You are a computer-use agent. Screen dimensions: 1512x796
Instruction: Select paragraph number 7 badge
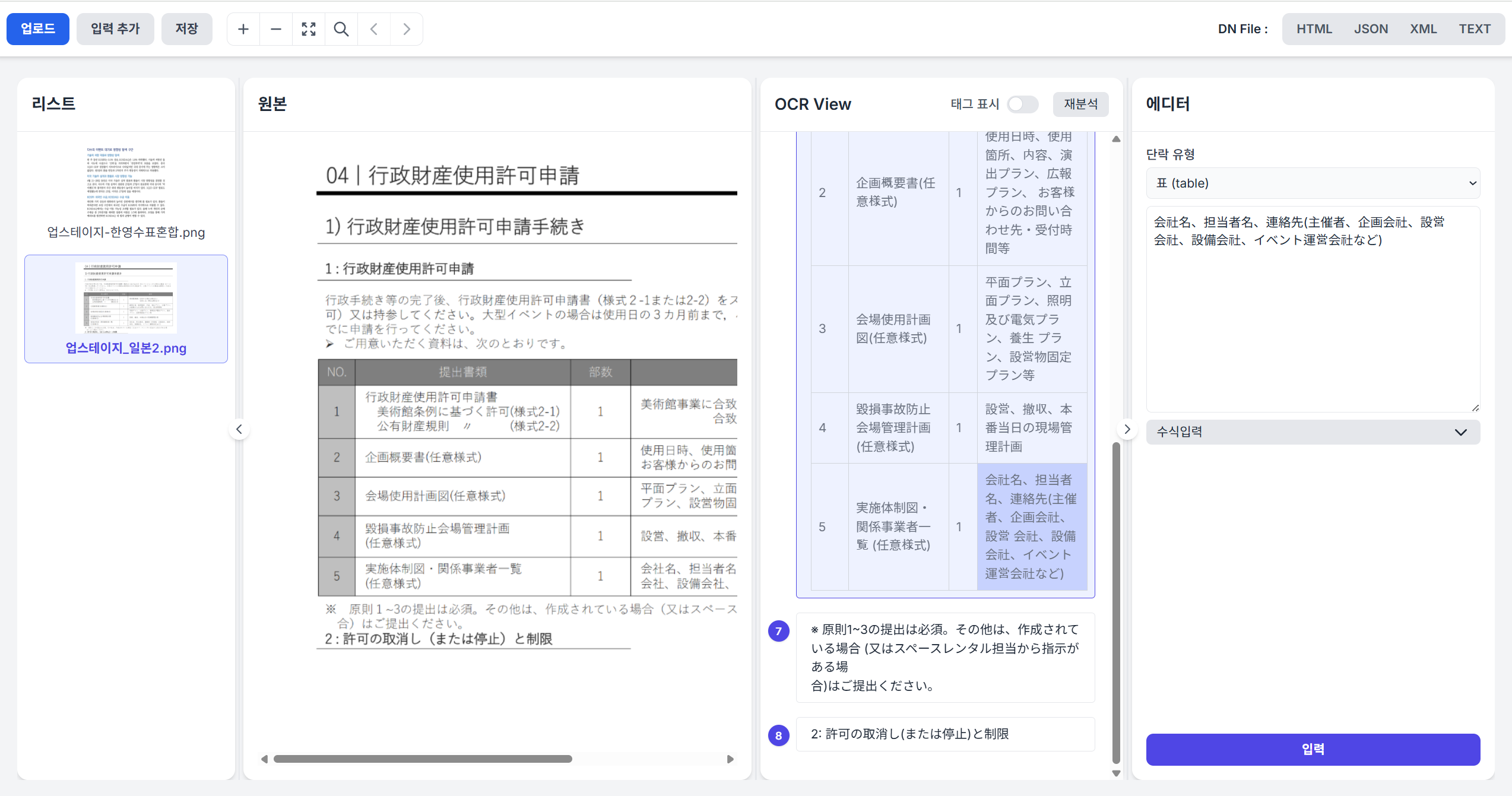[x=778, y=631]
